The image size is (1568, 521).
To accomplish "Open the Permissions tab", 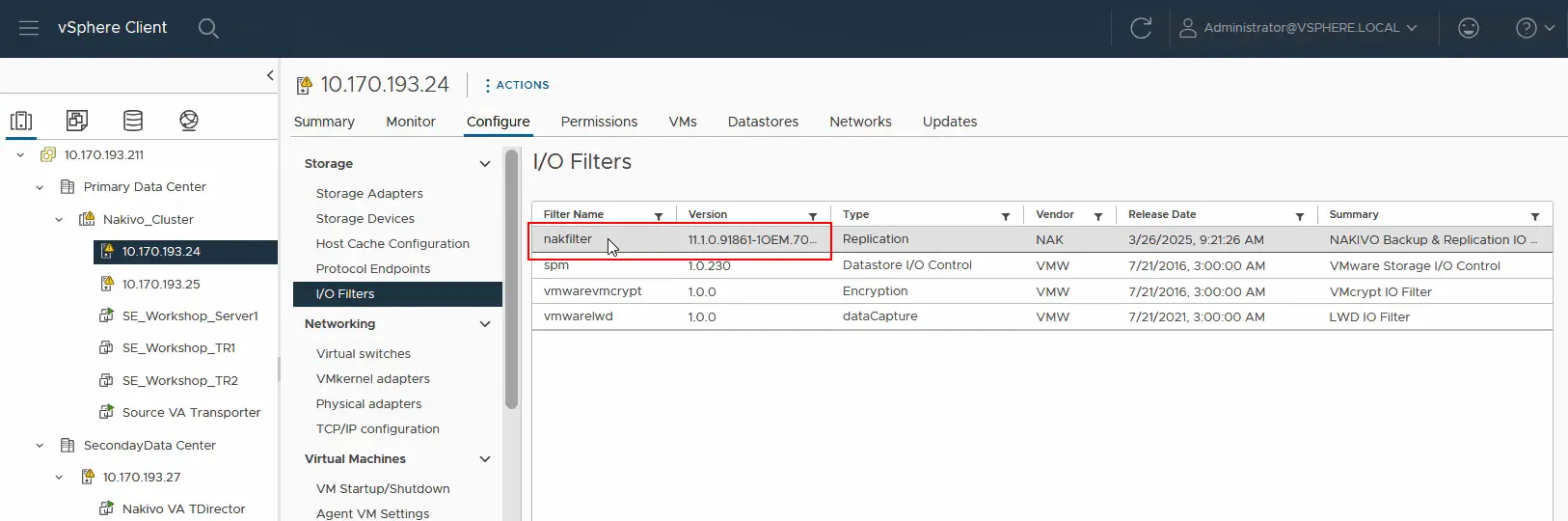I will [599, 122].
